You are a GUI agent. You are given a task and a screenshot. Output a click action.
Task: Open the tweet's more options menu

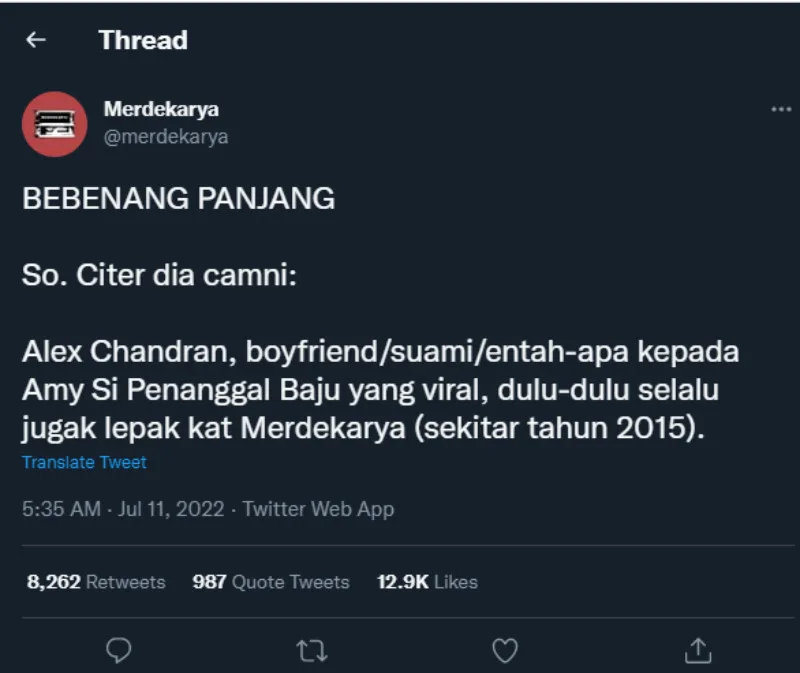point(781,110)
